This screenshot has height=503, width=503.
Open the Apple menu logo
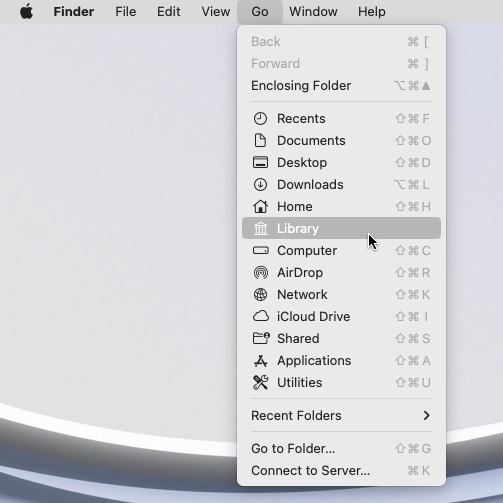[x=26, y=12]
